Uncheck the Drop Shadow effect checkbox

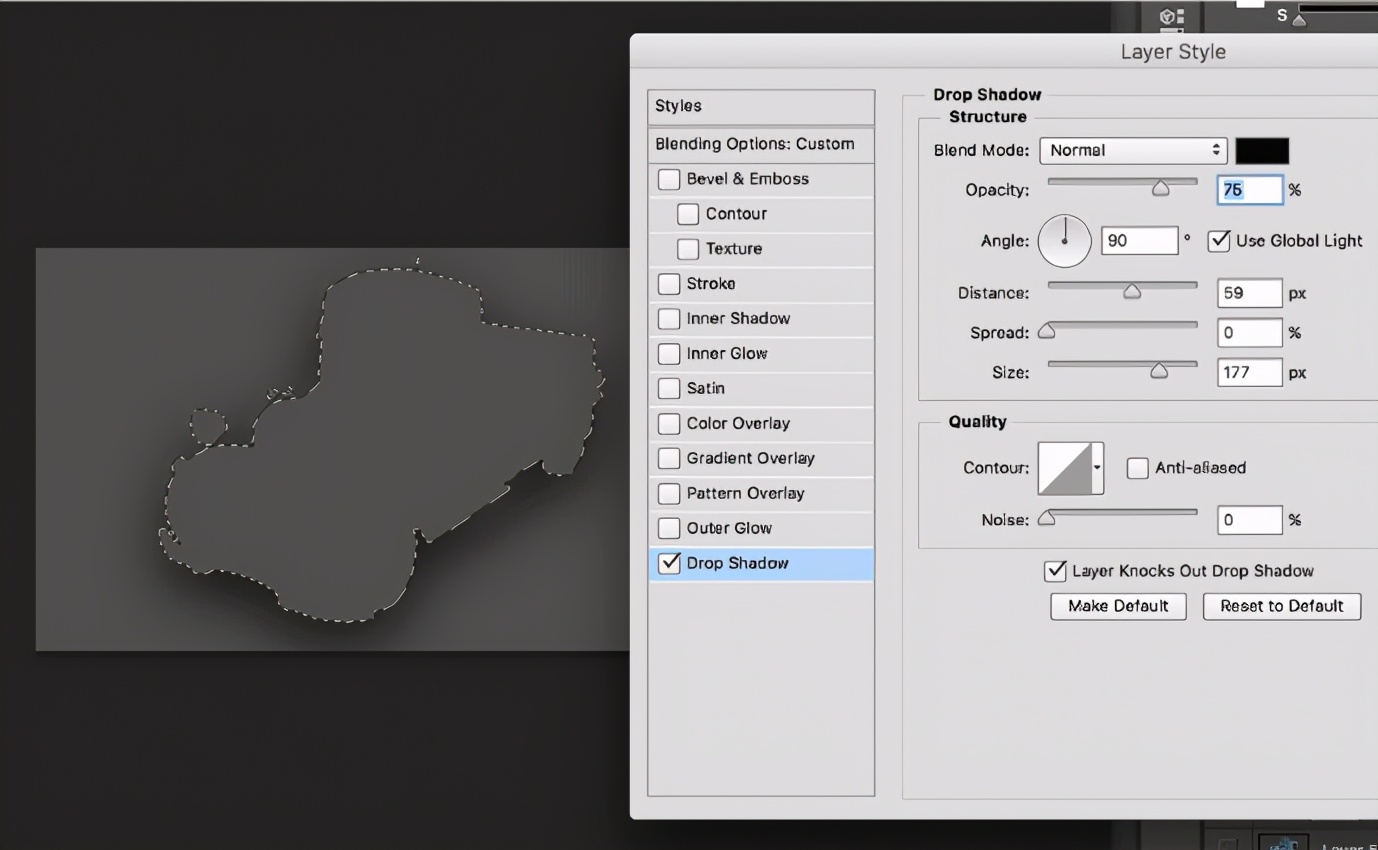(669, 564)
